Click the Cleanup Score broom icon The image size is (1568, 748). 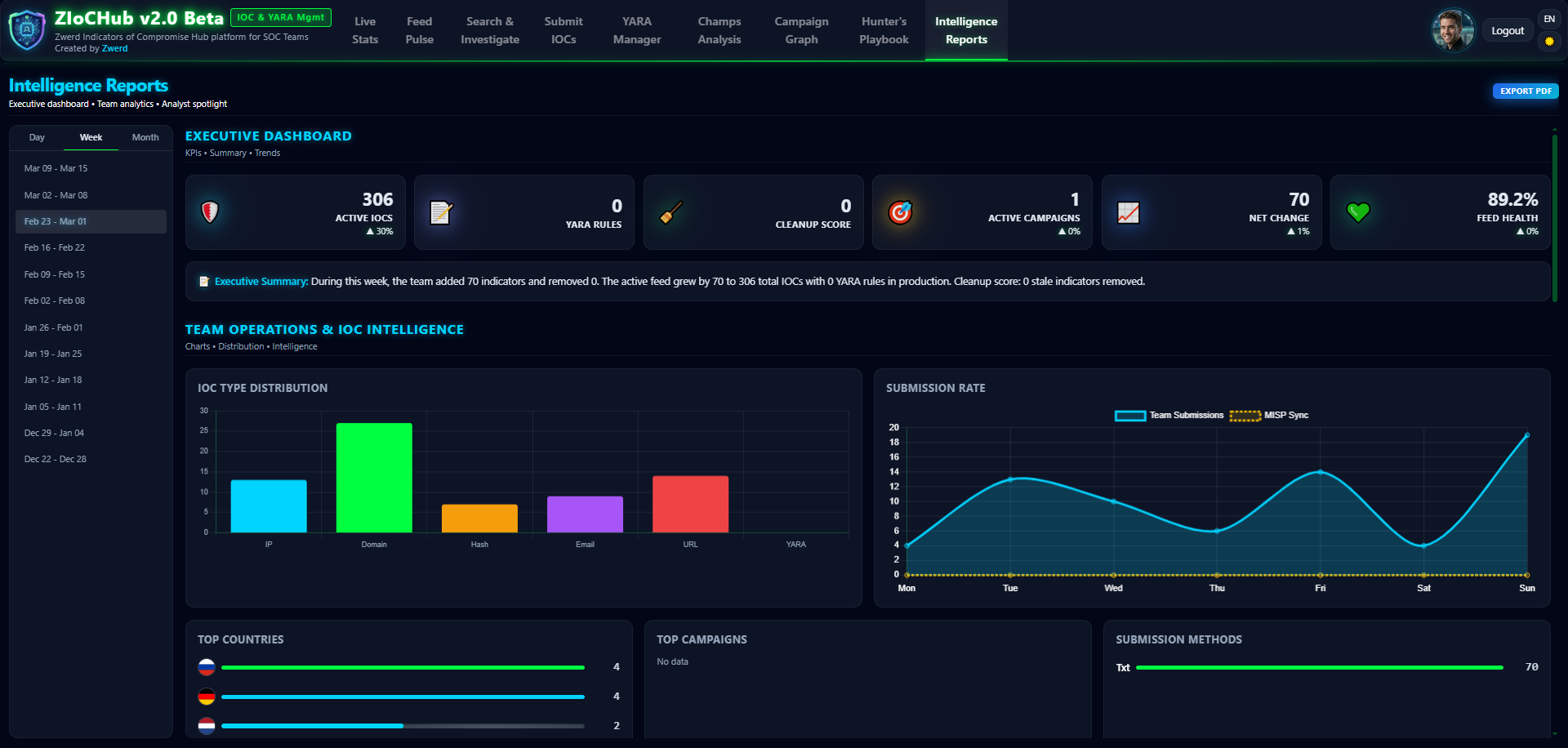tap(670, 212)
